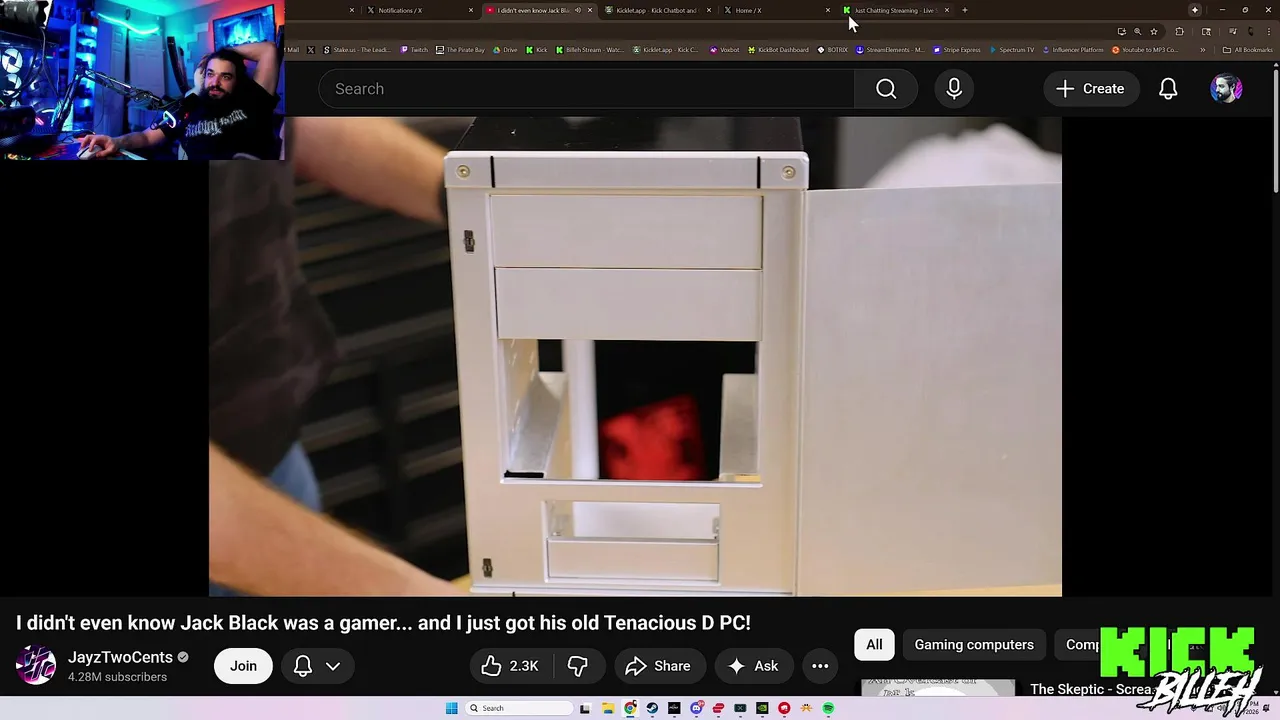This screenshot has width=1280, height=720.
Task: Activate voice search microphone icon
Action: [954, 89]
